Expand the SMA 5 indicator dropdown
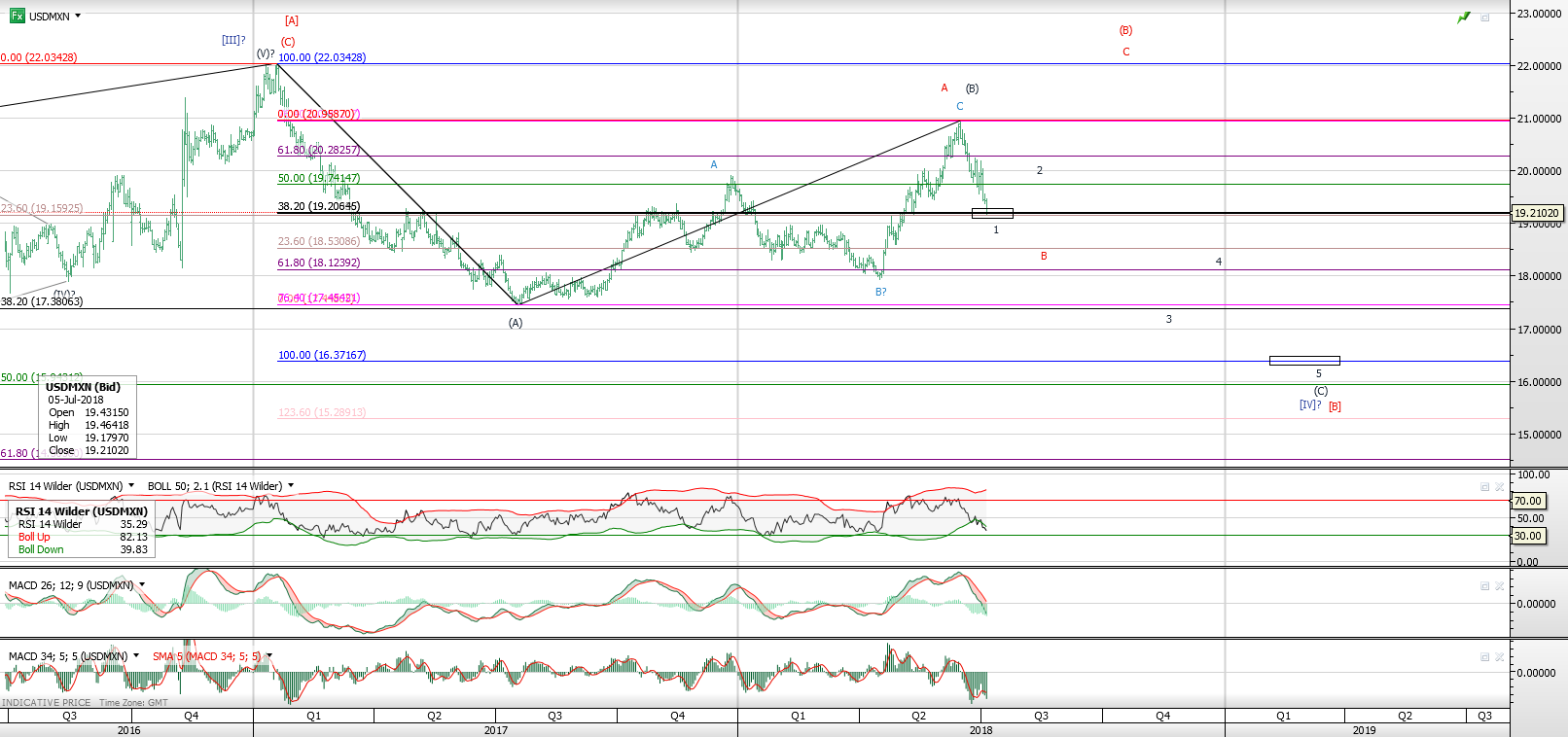Viewport: 1568px width, 737px height. click(269, 656)
